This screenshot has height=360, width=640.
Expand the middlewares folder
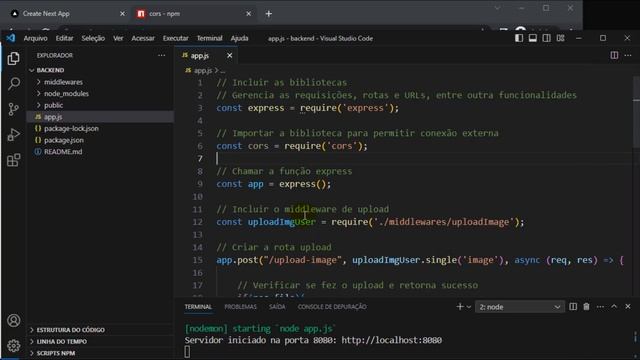pos(100,82)
